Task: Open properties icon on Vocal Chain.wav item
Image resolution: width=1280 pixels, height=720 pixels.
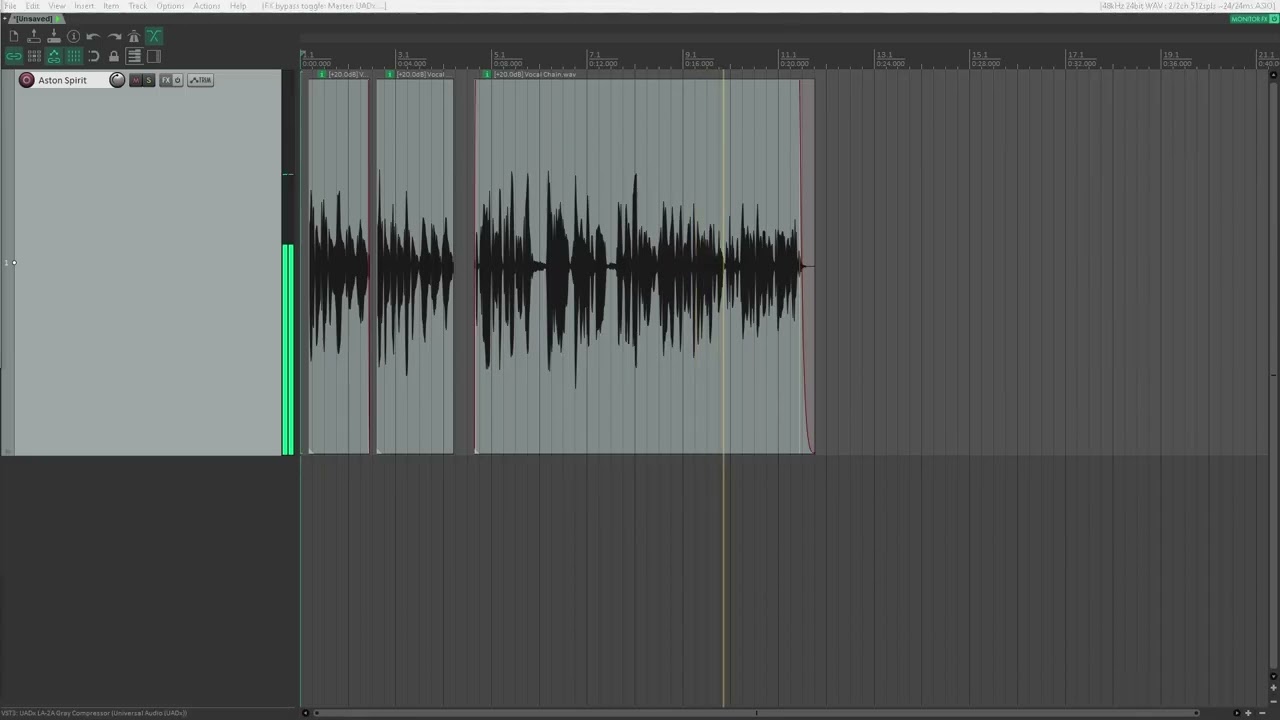Action: [x=487, y=74]
